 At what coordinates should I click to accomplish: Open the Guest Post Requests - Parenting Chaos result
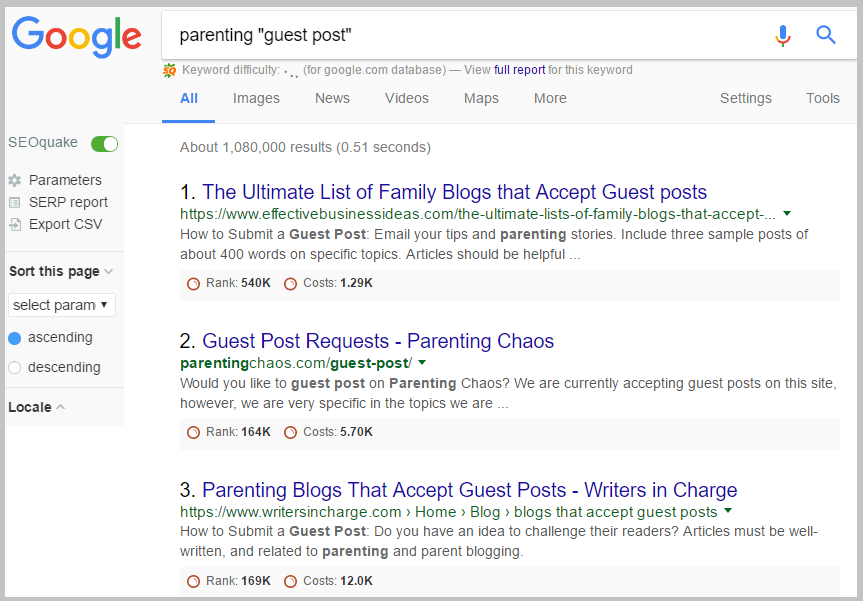(x=378, y=341)
